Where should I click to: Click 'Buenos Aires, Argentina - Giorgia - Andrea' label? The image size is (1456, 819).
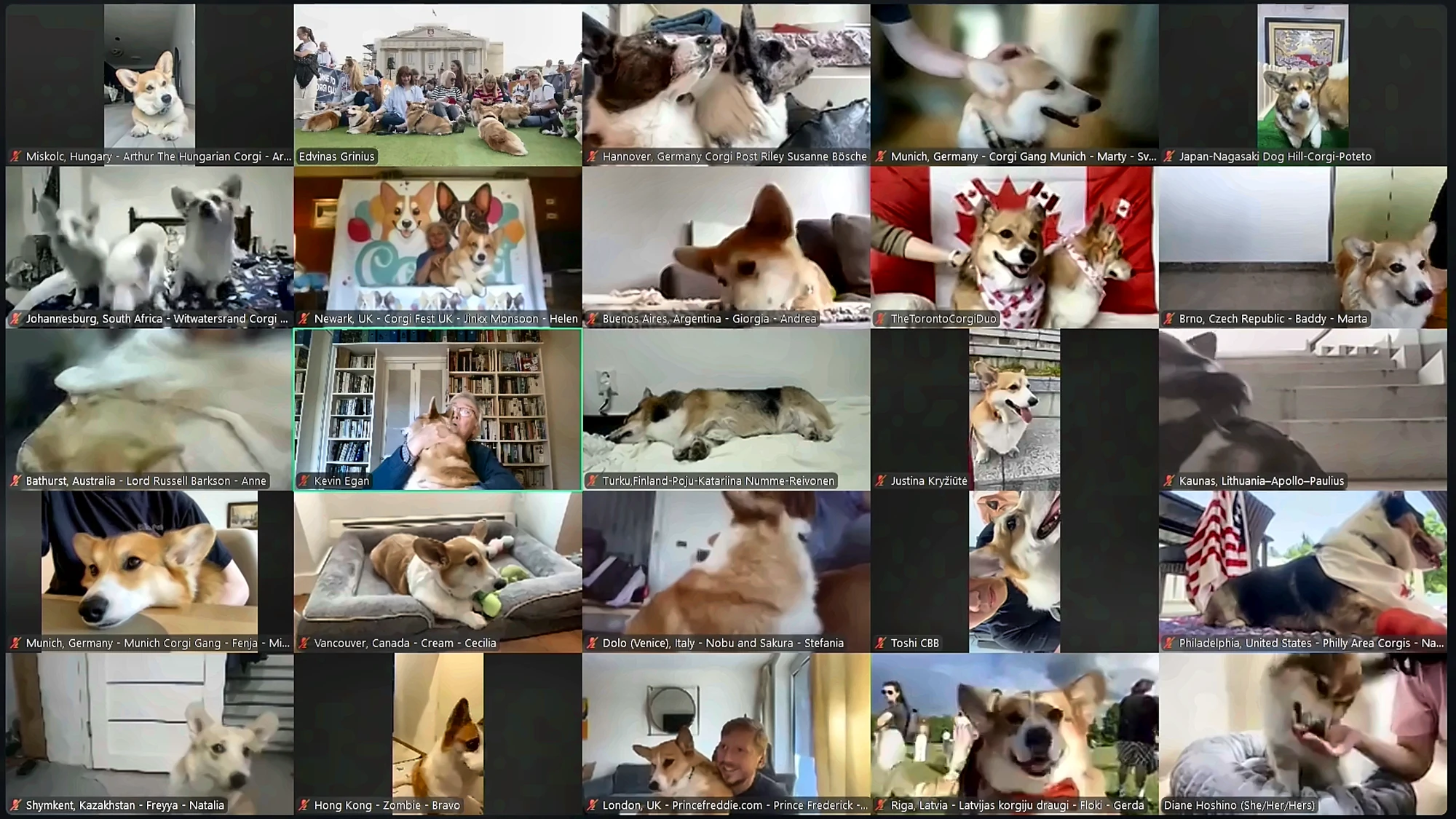pyautogui.click(x=710, y=319)
